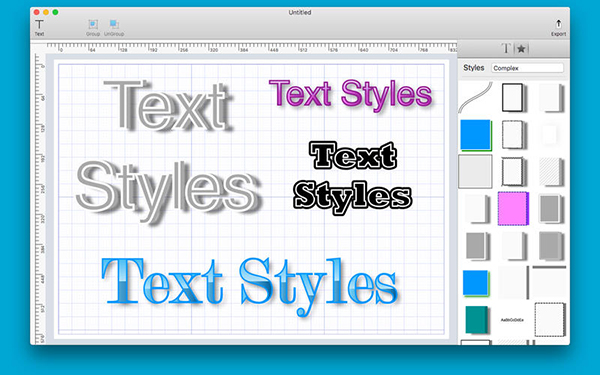
Task: Choose the style with thick top line
Action: [549, 282]
